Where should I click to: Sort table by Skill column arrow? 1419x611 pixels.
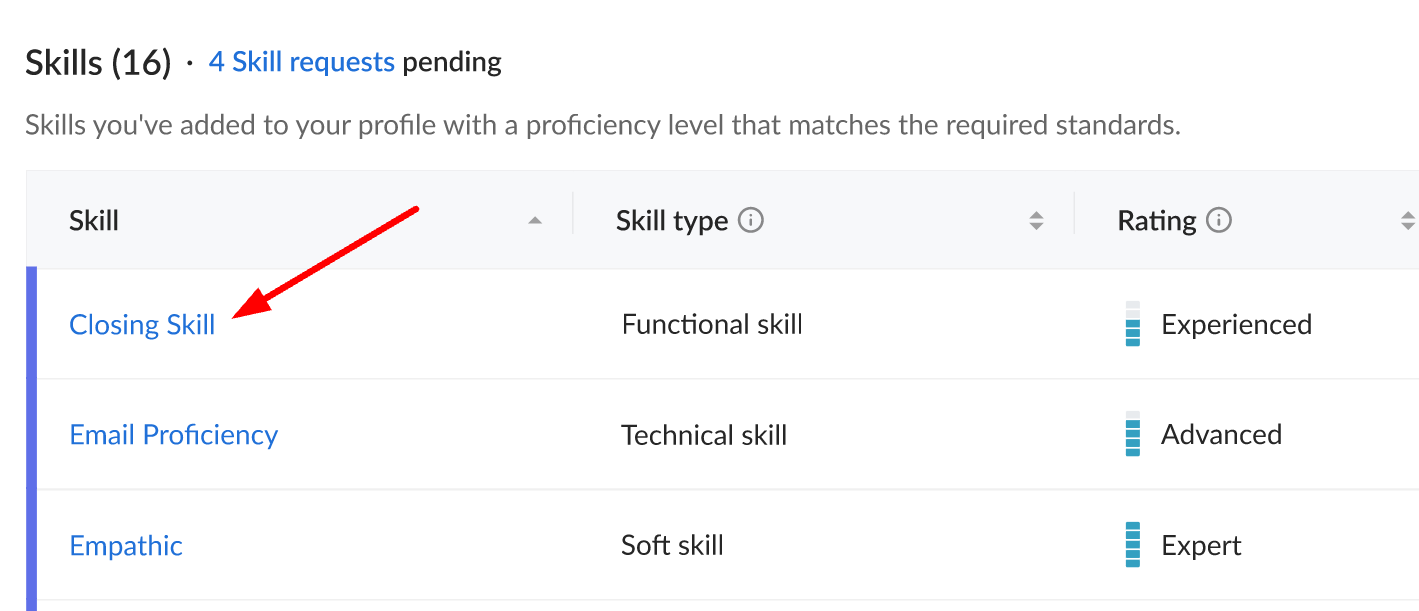pyautogui.click(x=535, y=220)
